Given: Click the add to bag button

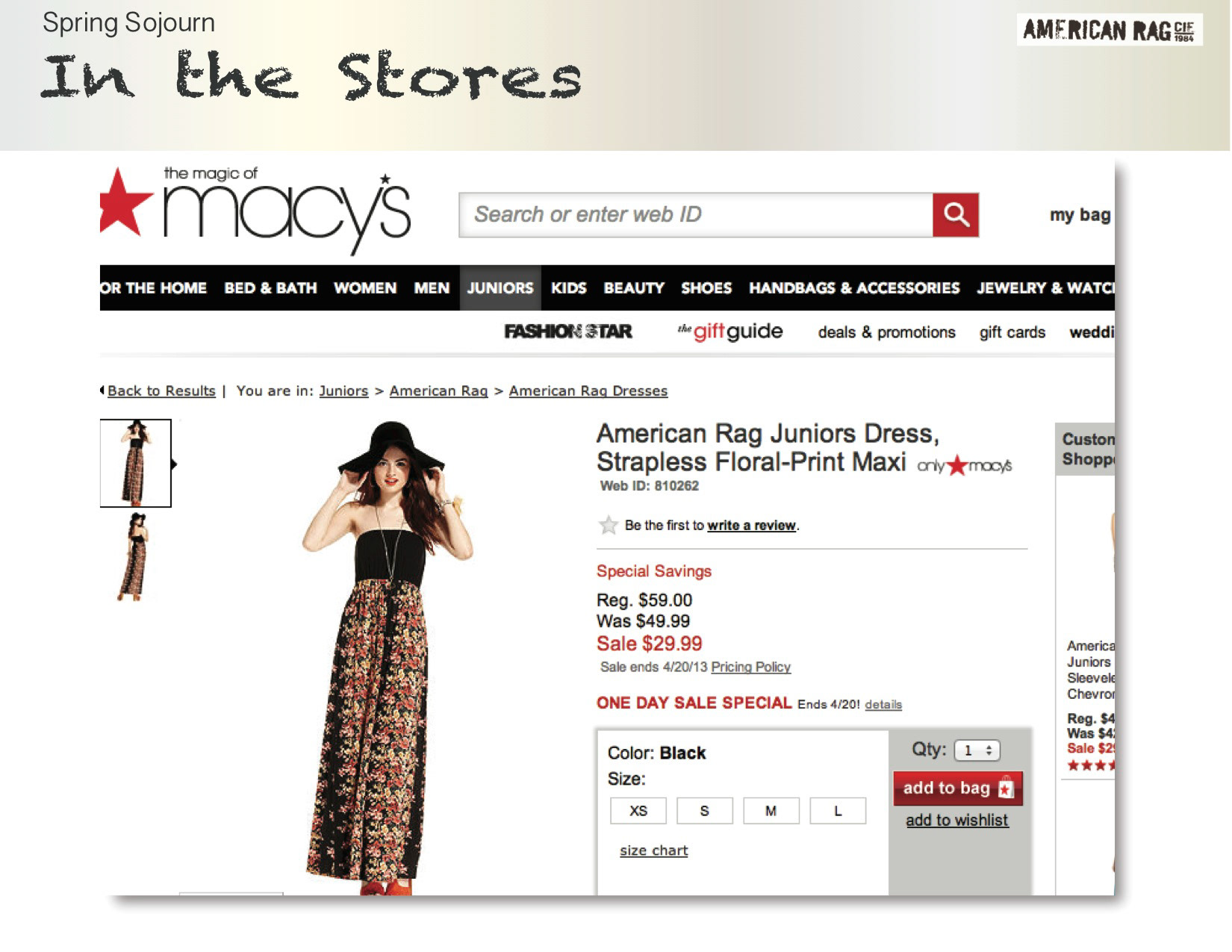Looking at the screenshot, I should [958, 788].
